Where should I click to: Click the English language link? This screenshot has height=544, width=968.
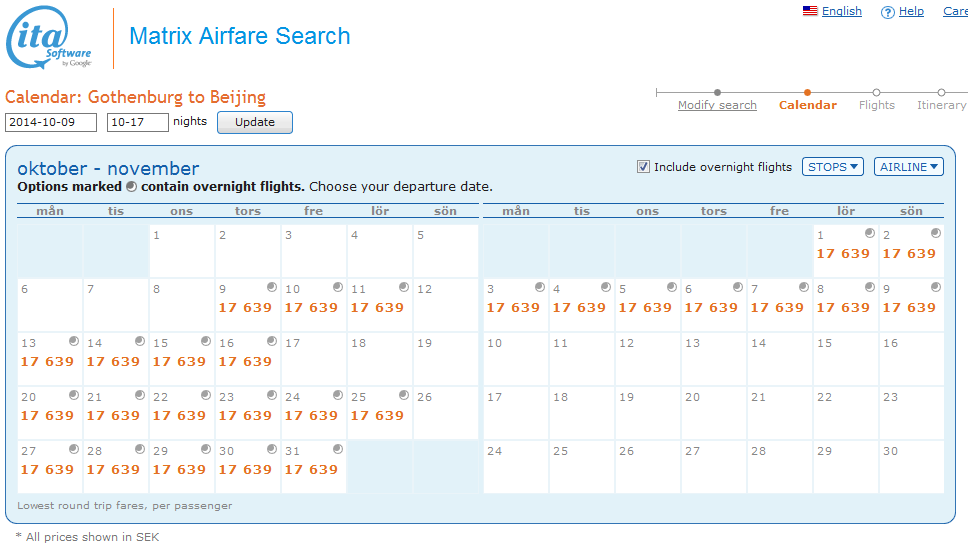point(841,11)
